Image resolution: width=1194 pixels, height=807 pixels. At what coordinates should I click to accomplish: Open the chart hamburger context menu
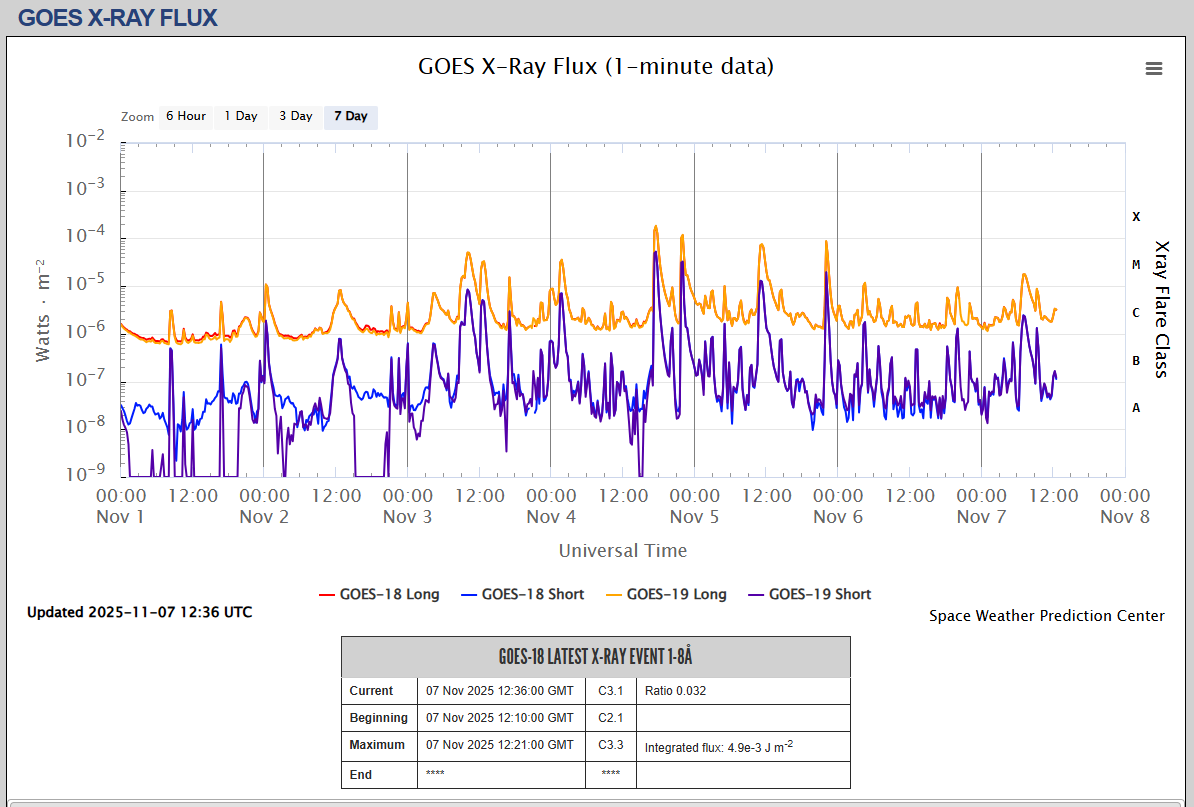tap(1153, 69)
